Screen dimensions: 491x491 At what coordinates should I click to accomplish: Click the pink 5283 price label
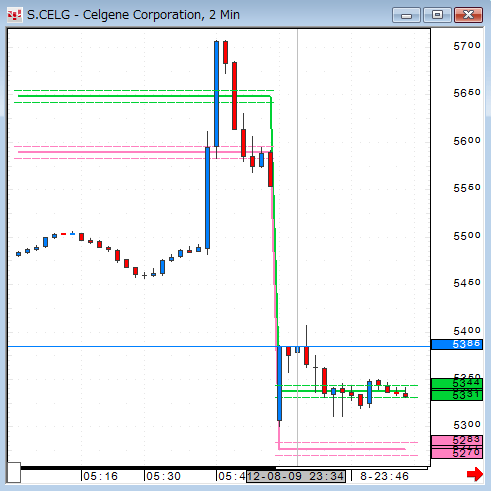coord(457,441)
